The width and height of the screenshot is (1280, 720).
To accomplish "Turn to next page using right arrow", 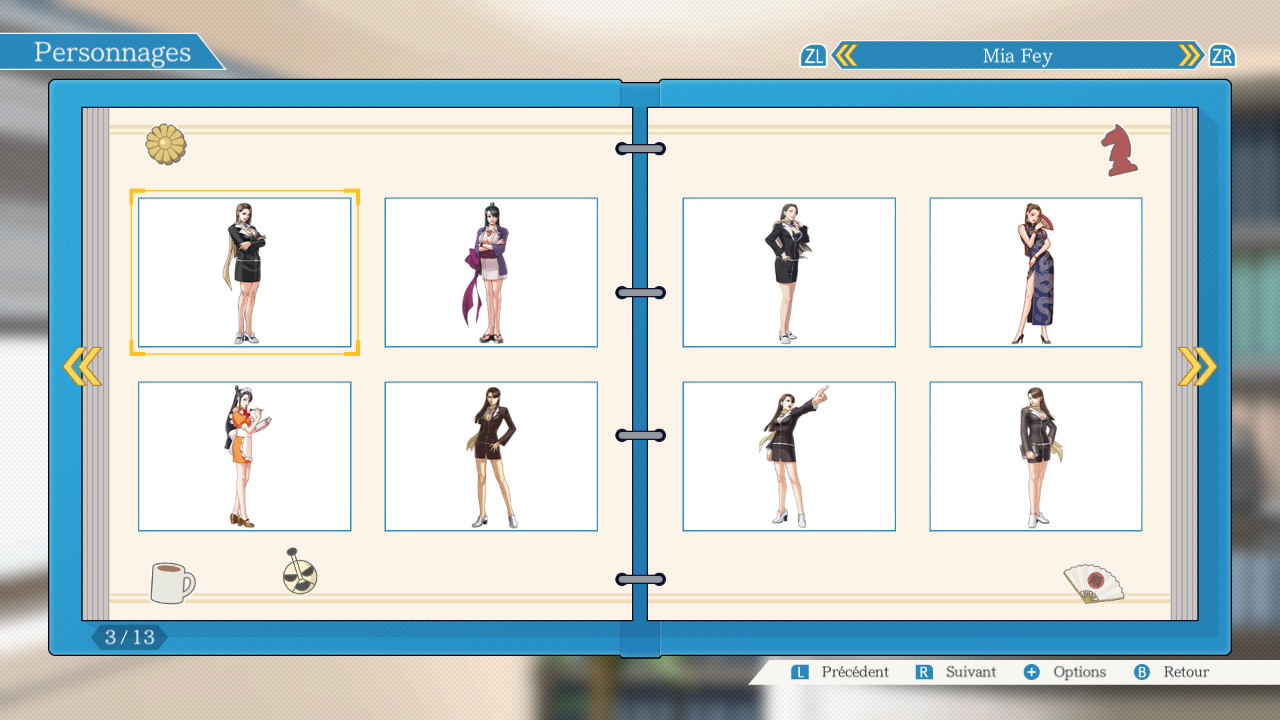I will click(x=1197, y=367).
